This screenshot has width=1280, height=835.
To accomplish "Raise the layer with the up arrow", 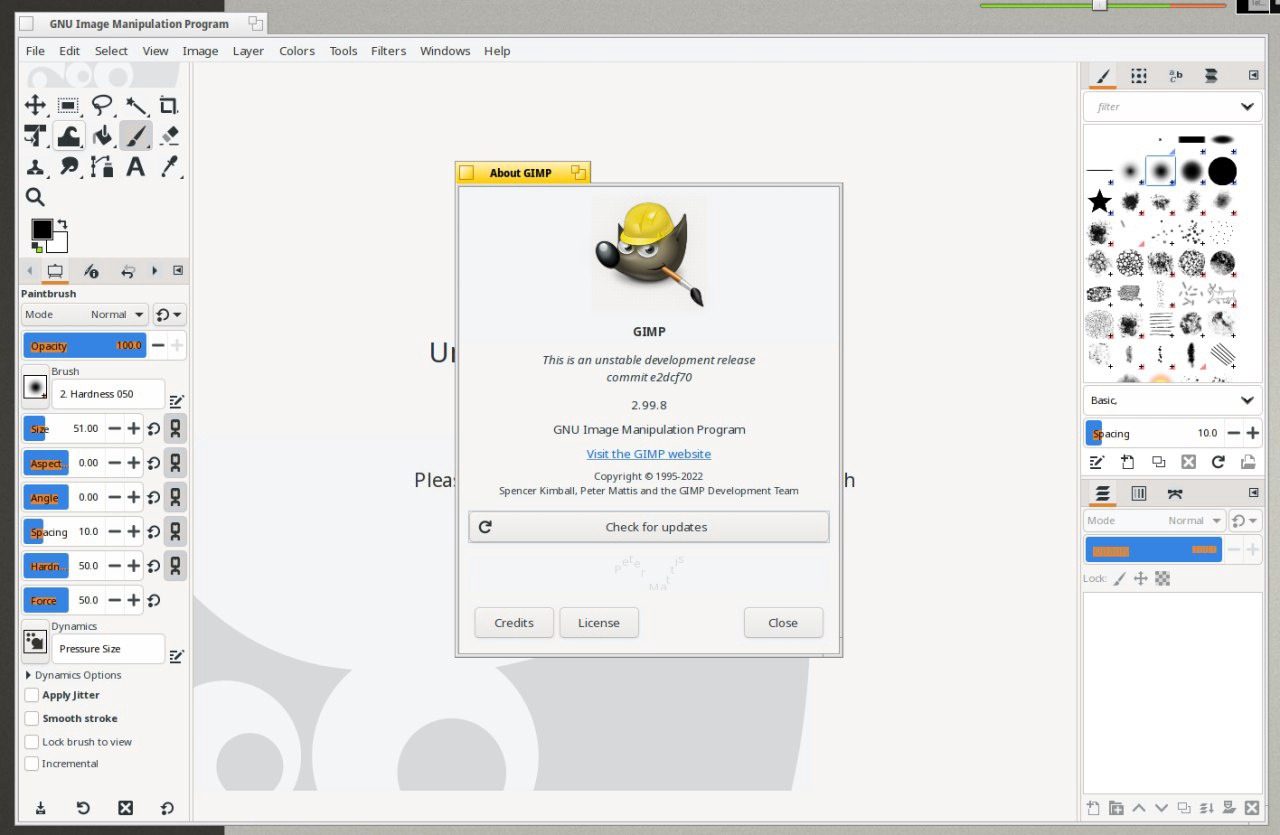I will point(1139,808).
